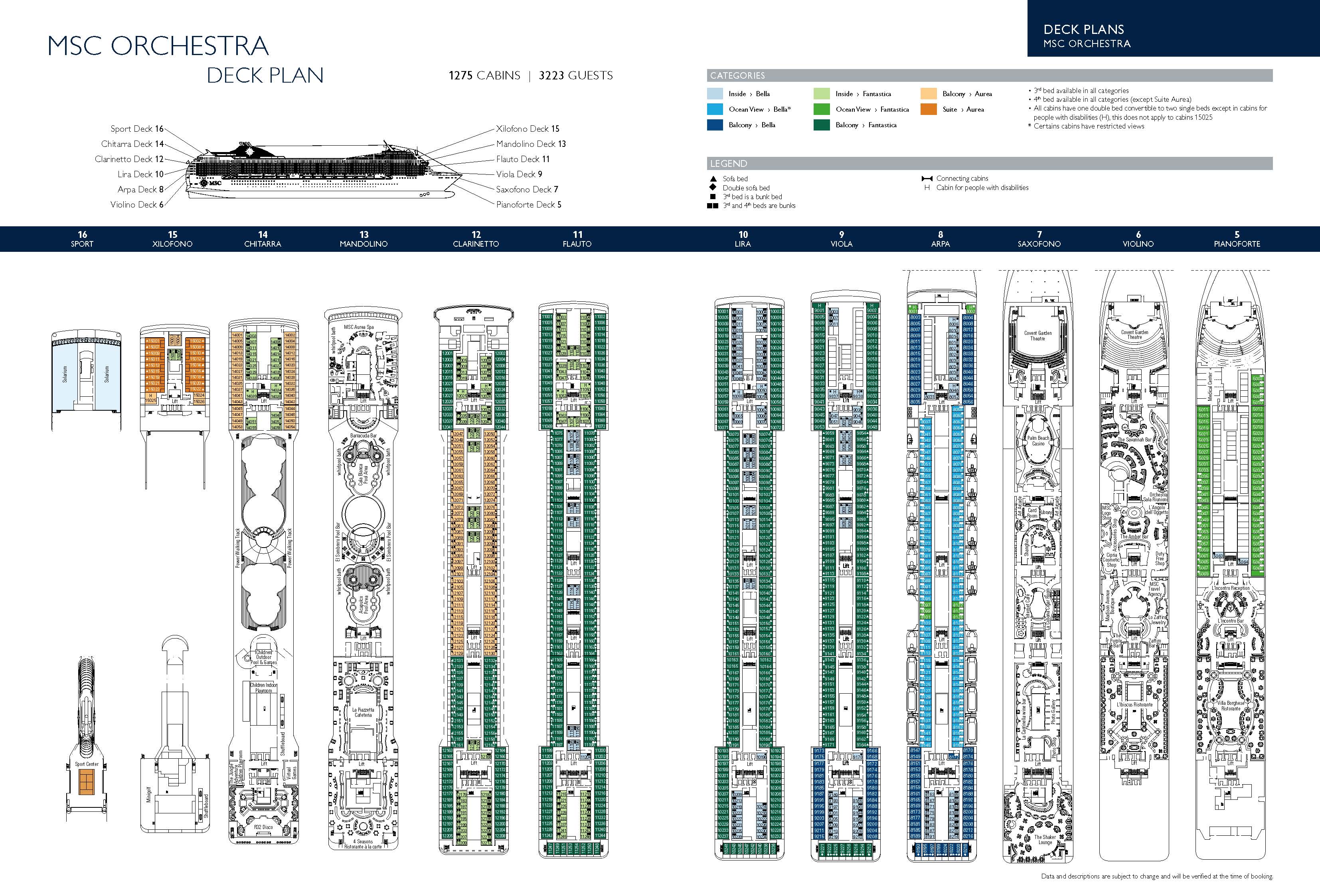Screen dimensions: 1320x896
Task: Click the Inside Bella color swatch
Action: point(715,94)
